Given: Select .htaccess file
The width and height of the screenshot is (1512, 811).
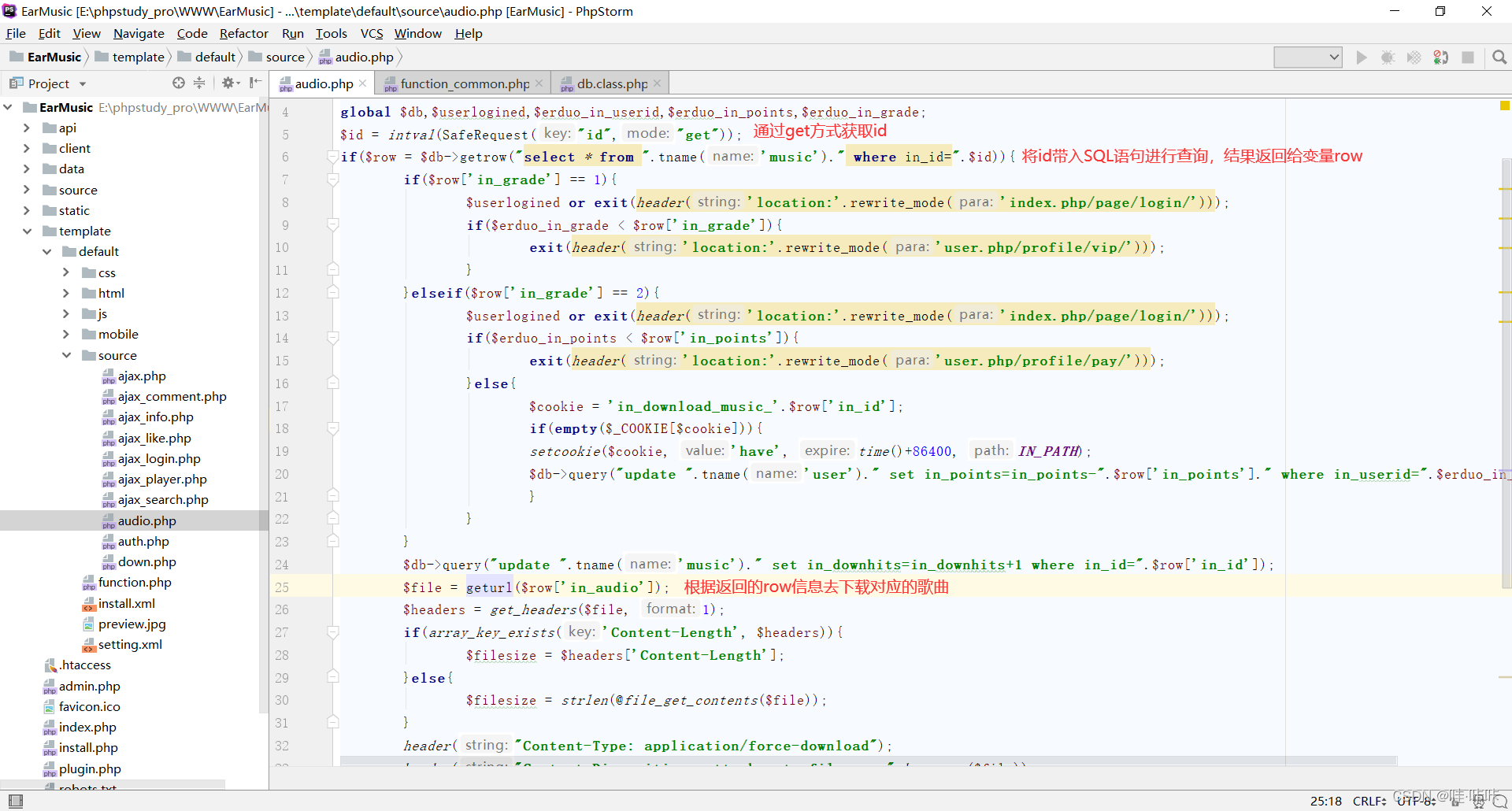Looking at the screenshot, I should click(77, 665).
